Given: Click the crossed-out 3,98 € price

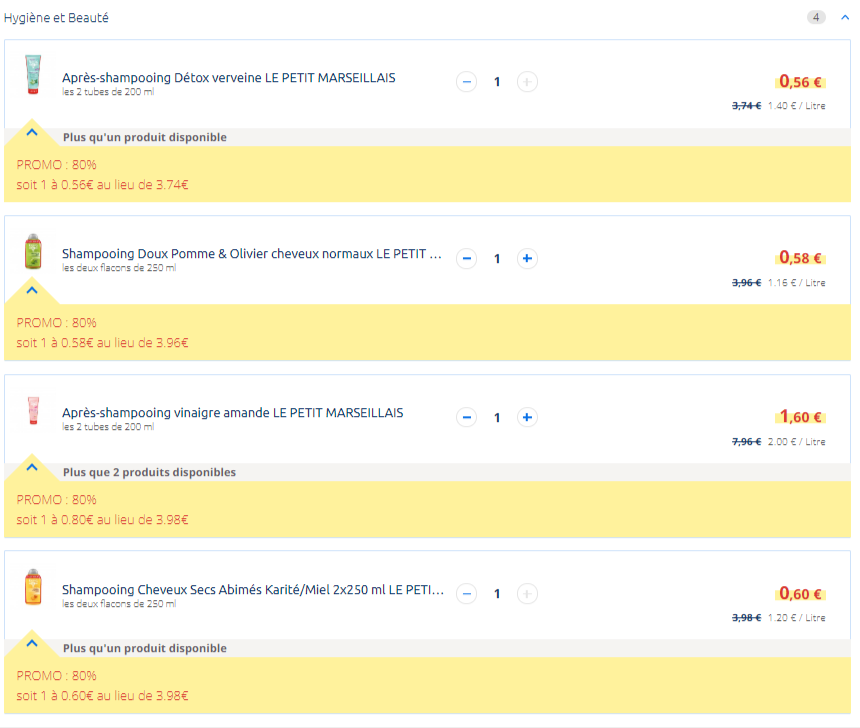Looking at the screenshot, I should click(x=746, y=618).
